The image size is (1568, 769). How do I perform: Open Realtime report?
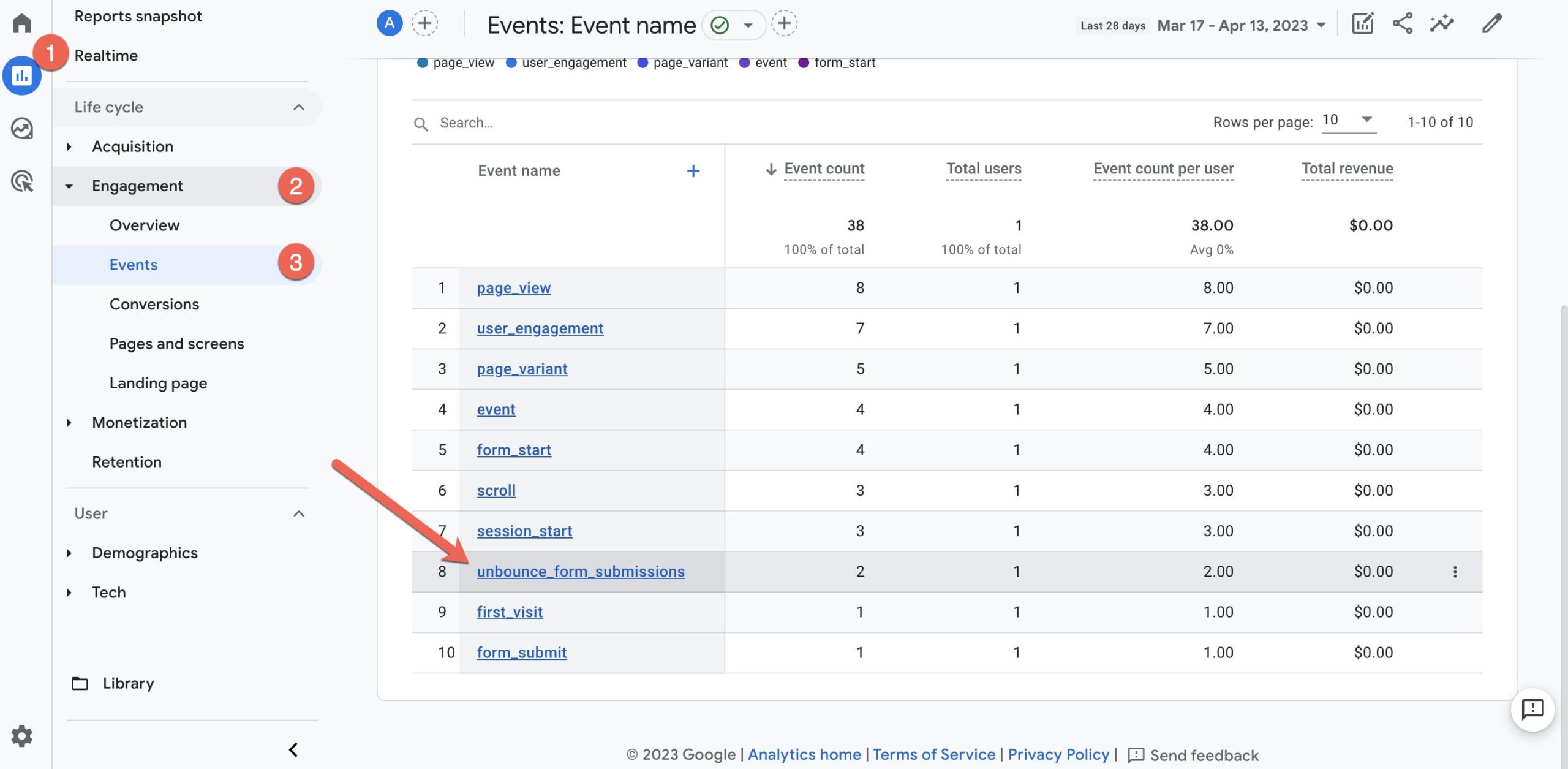[x=106, y=55]
